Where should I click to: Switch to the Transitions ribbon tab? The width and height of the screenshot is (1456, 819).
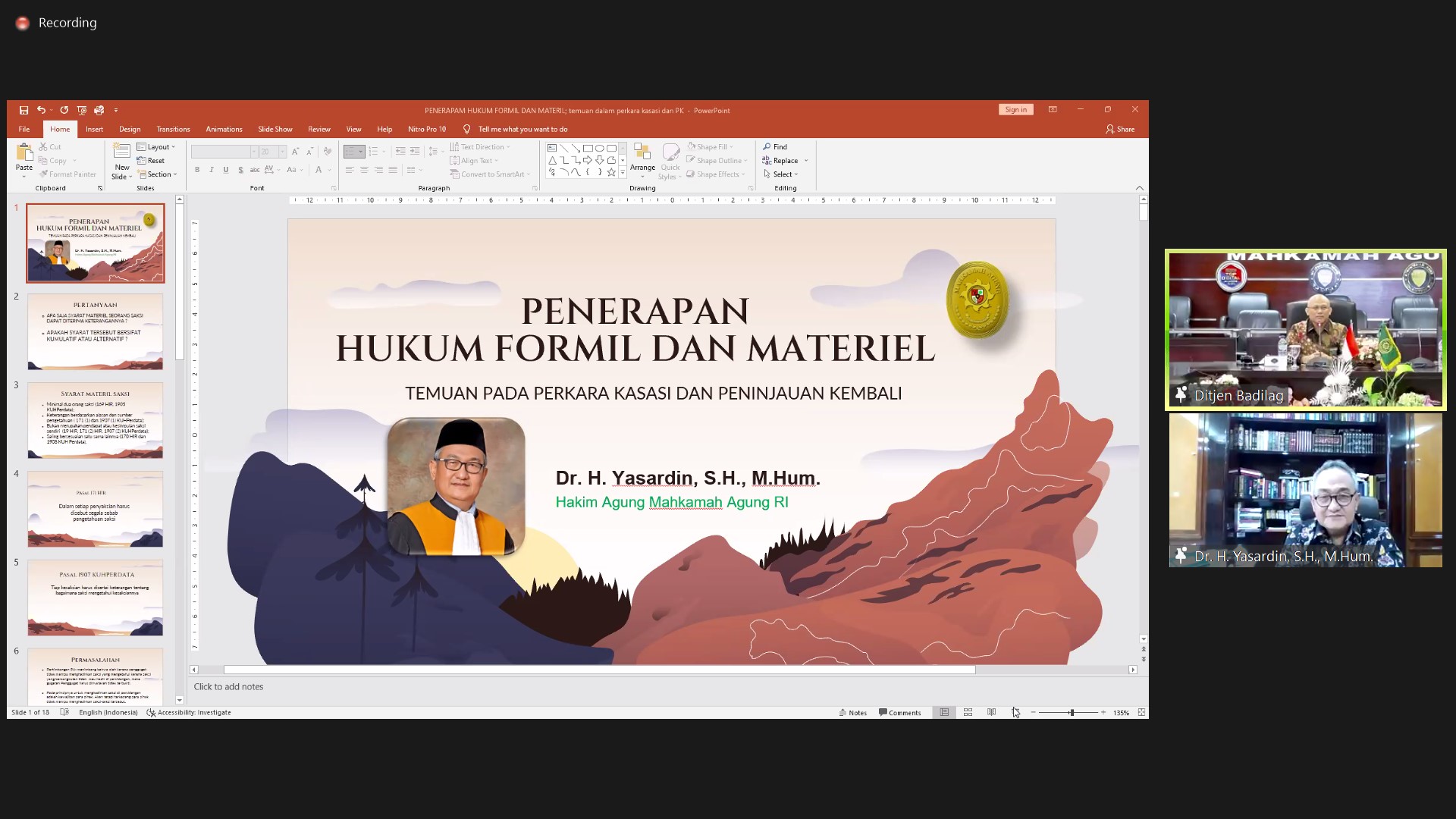pos(173,129)
